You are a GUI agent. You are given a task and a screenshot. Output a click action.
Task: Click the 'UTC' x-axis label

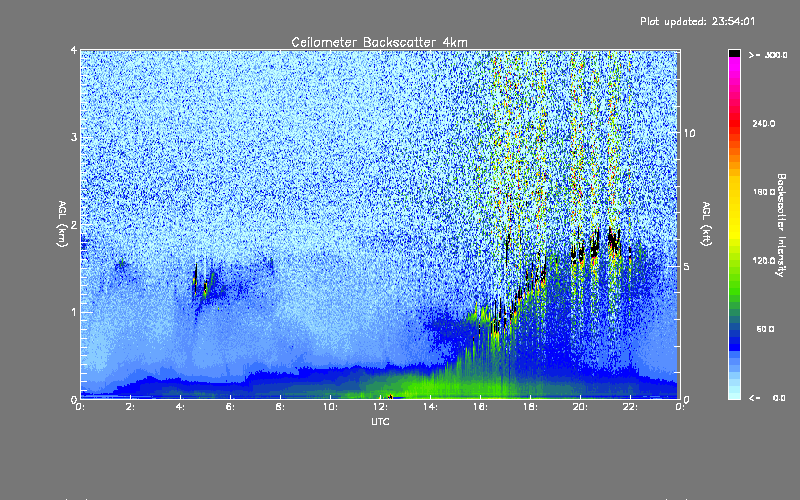(x=380, y=422)
